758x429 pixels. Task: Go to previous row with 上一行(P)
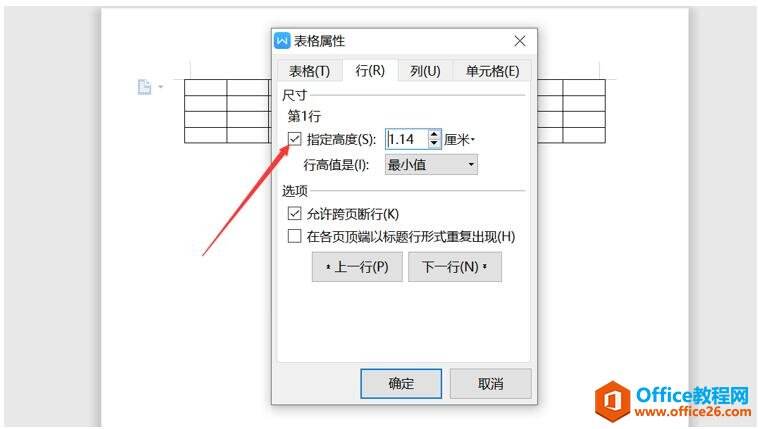(357, 266)
